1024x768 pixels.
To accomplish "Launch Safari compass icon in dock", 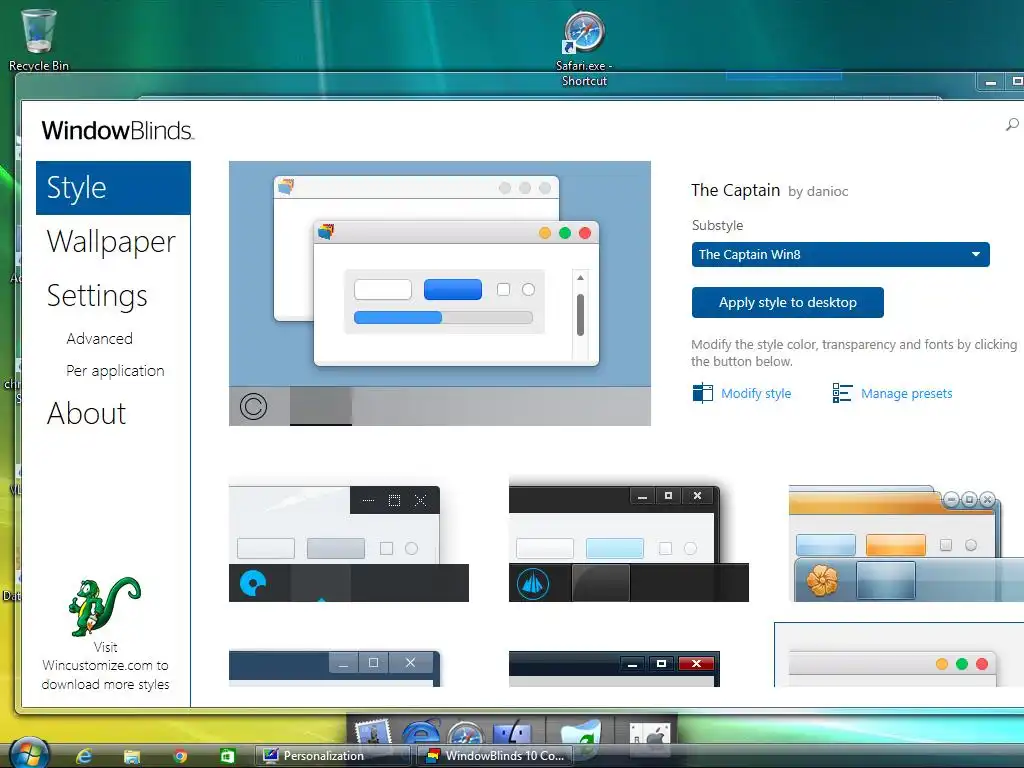I will (x=466, y=732).
